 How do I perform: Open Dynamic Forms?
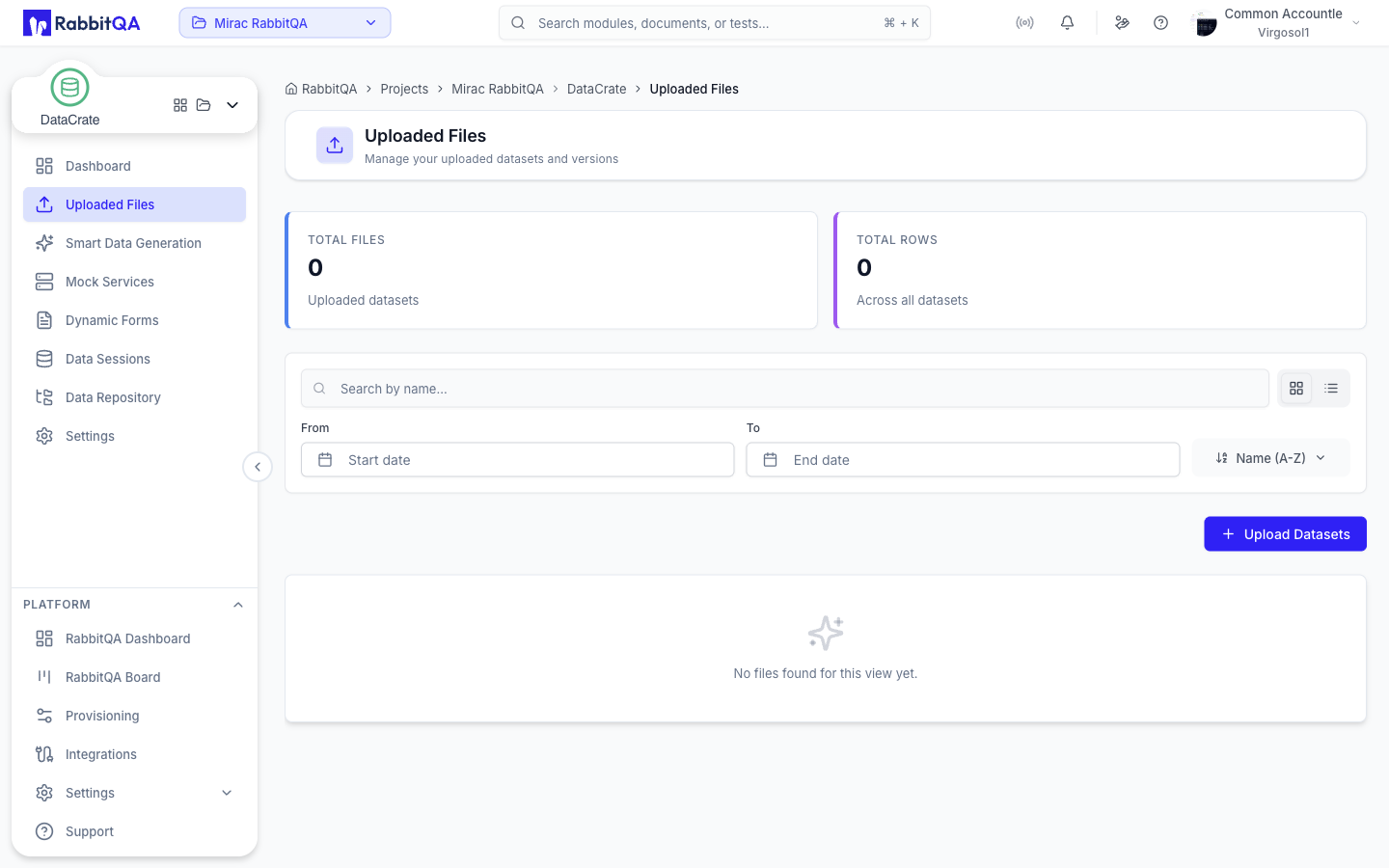click(x=134, y=320)
